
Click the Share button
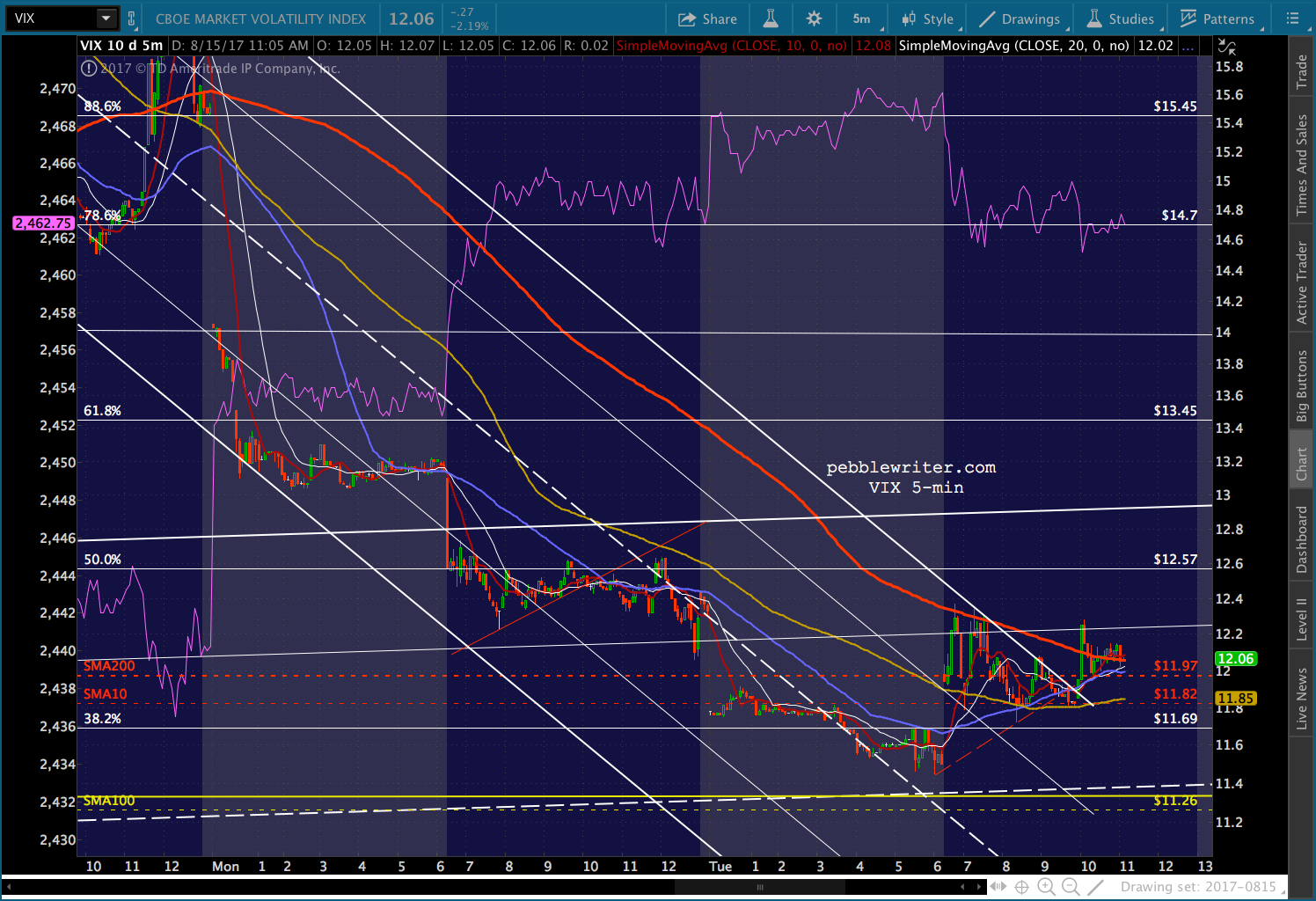coord(708,18)
